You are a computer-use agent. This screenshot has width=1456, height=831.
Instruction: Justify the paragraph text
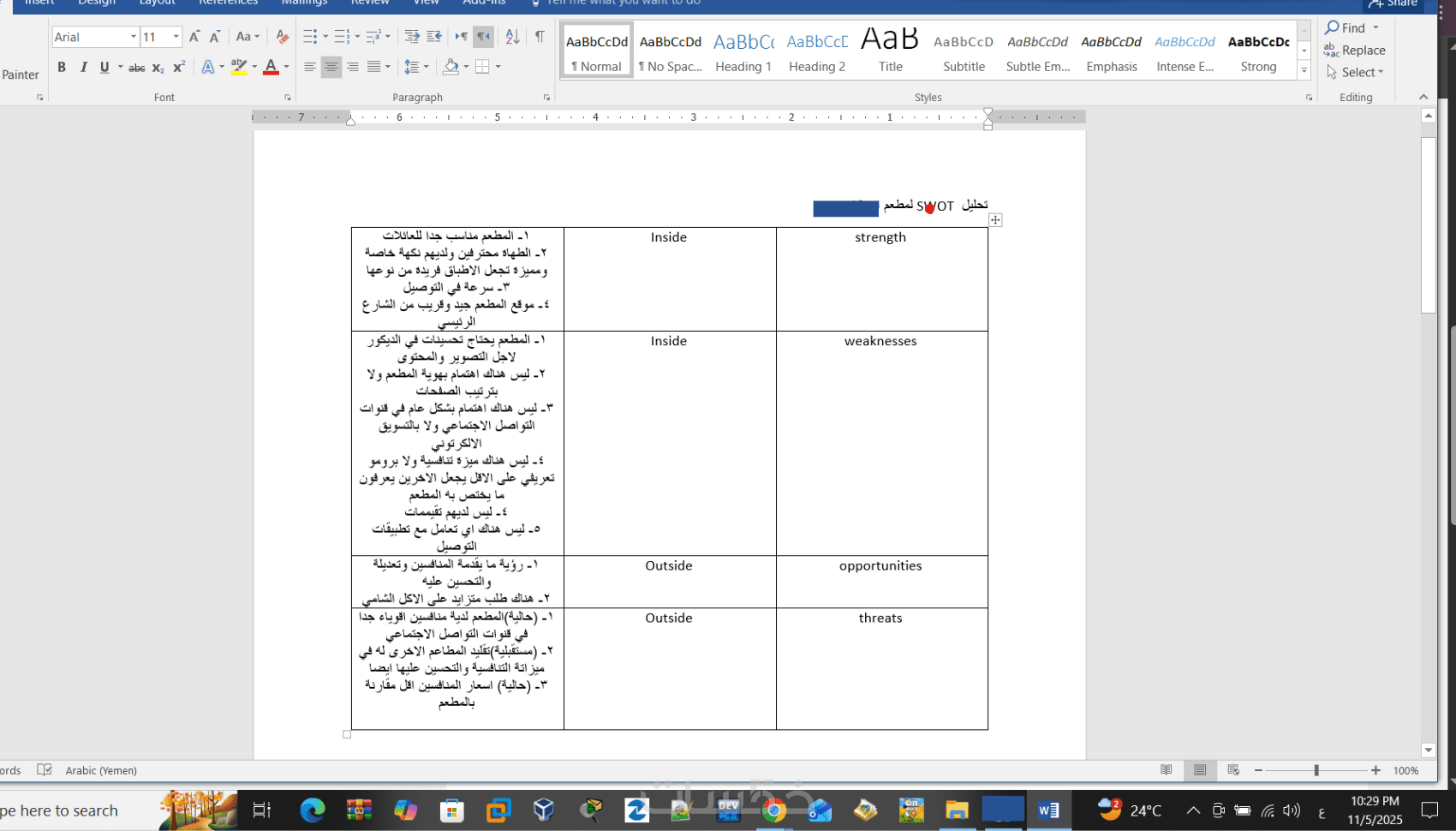374,67
